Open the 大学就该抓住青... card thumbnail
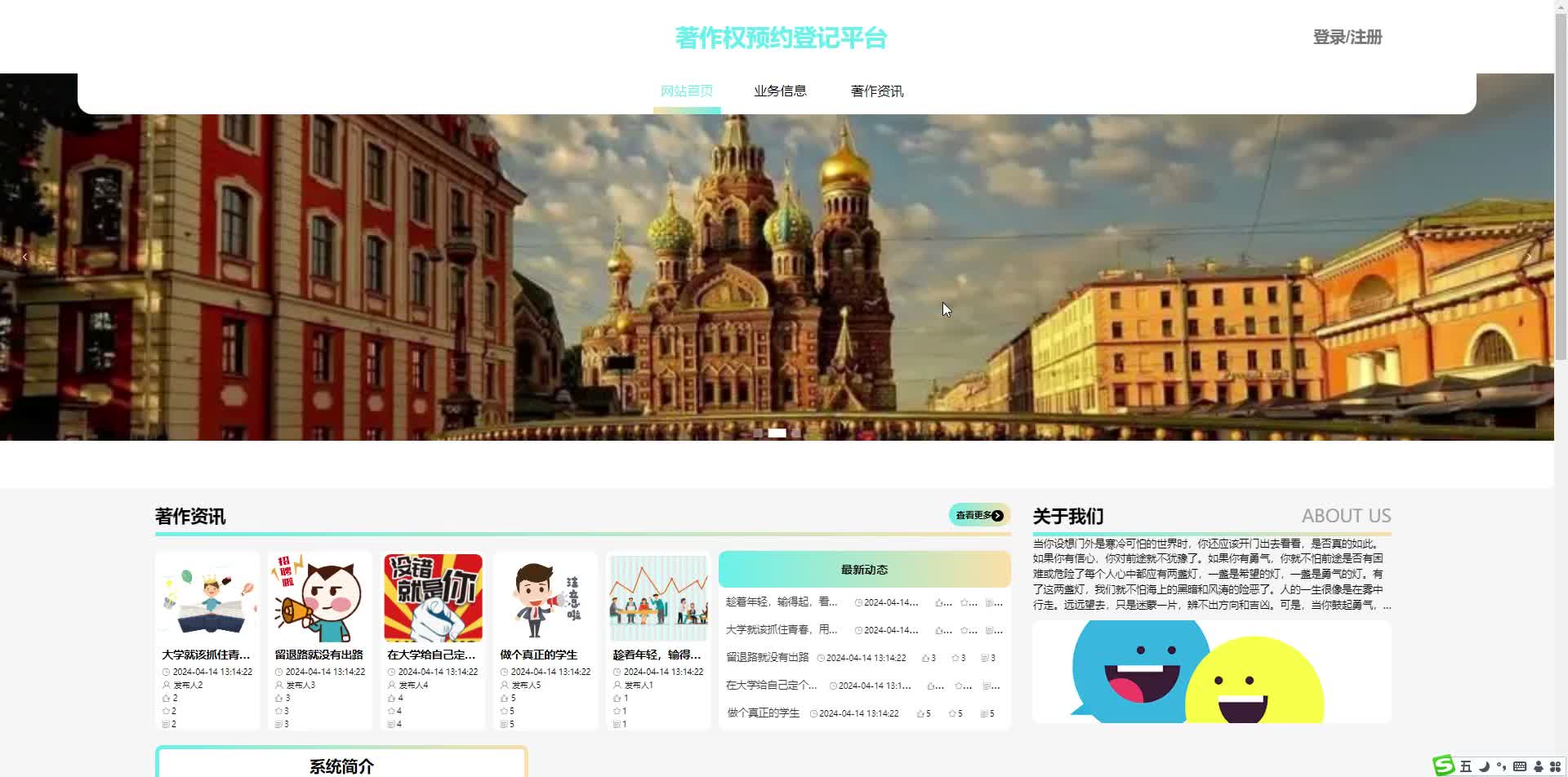The width and height of the screenshot is (1568, 777). pos(207,599)
